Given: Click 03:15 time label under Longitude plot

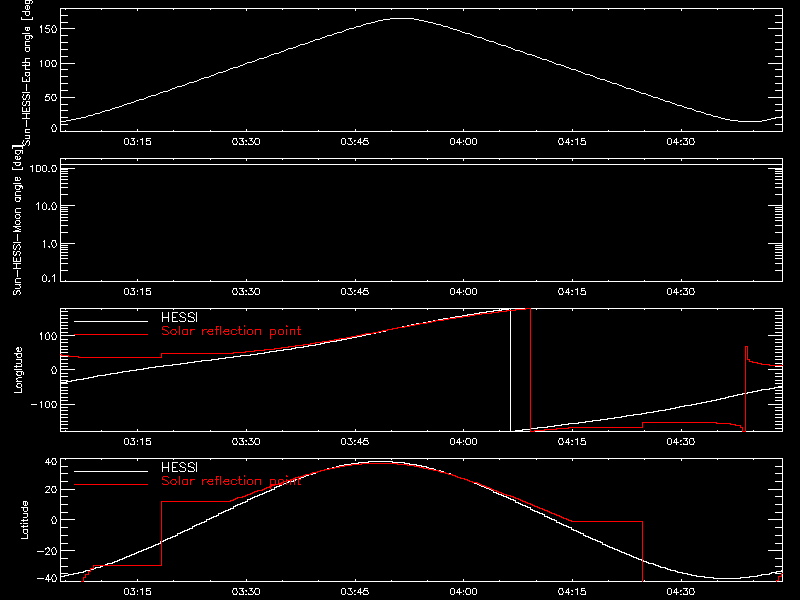Looking at the screenshot, I should pos(137,442).
